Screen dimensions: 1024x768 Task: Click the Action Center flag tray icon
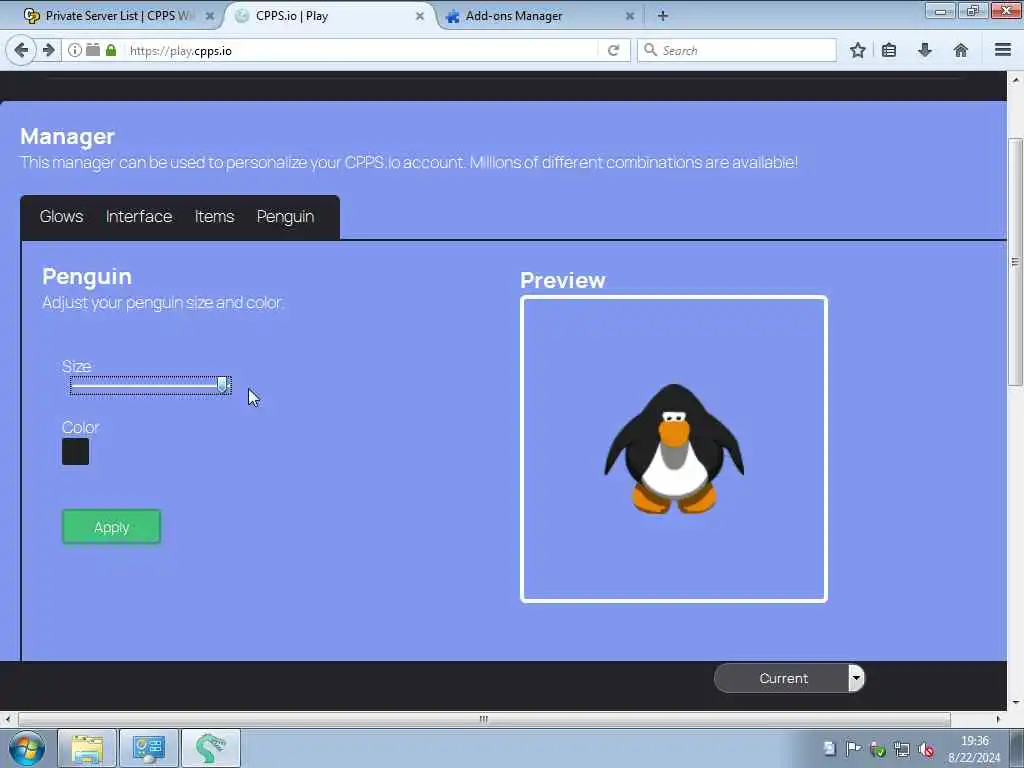pos(853,749)
